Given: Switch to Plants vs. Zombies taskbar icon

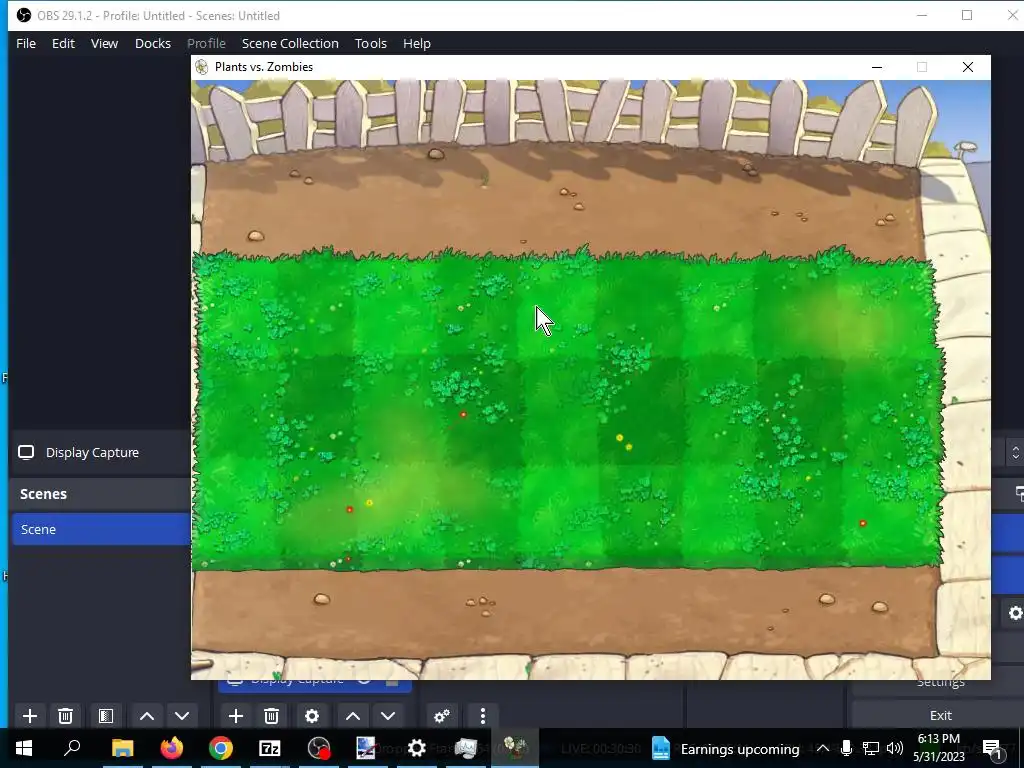Looking at the screenshot, I should tap(515, 748).
